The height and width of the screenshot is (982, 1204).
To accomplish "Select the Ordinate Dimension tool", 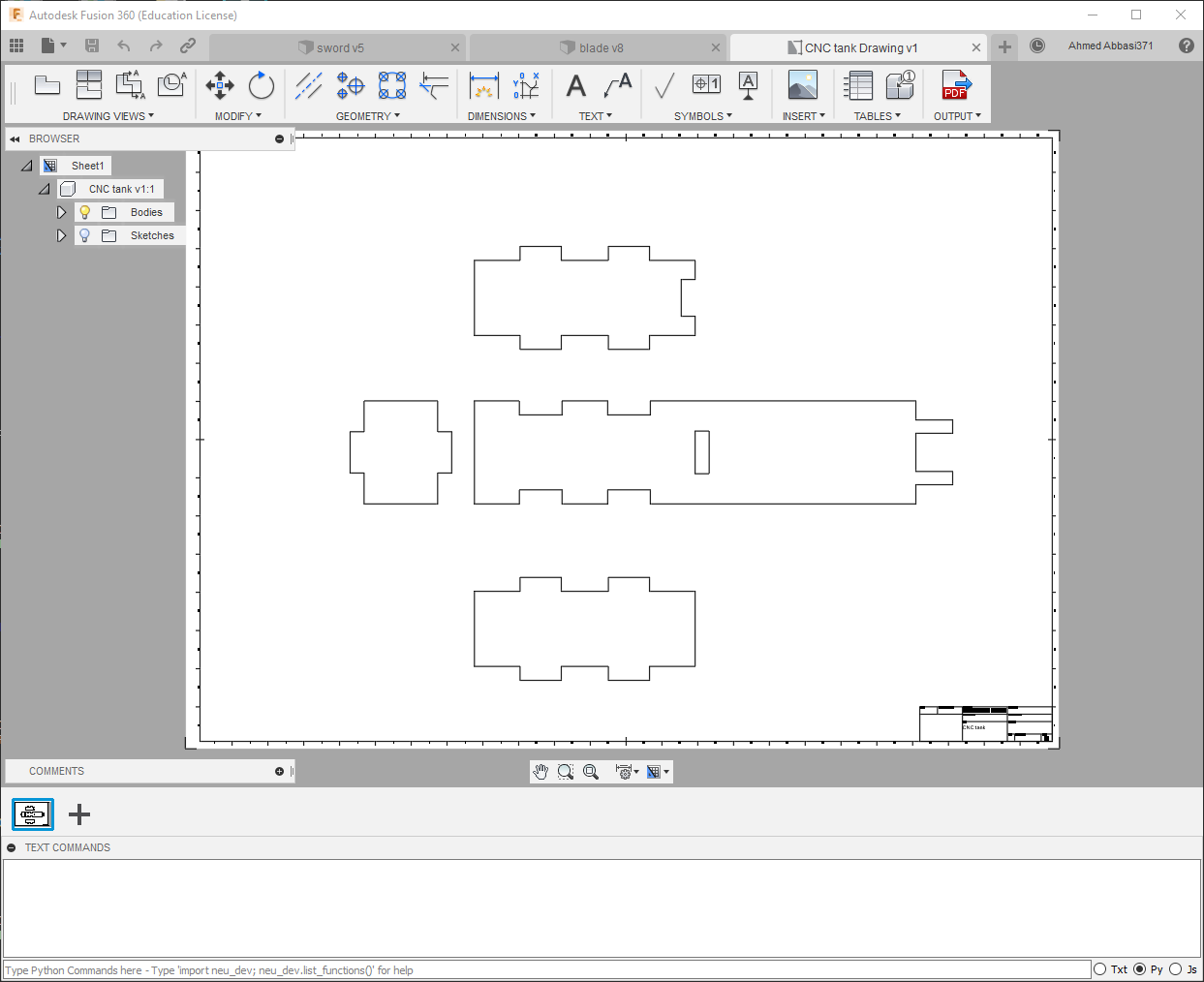I will point(526,85).
